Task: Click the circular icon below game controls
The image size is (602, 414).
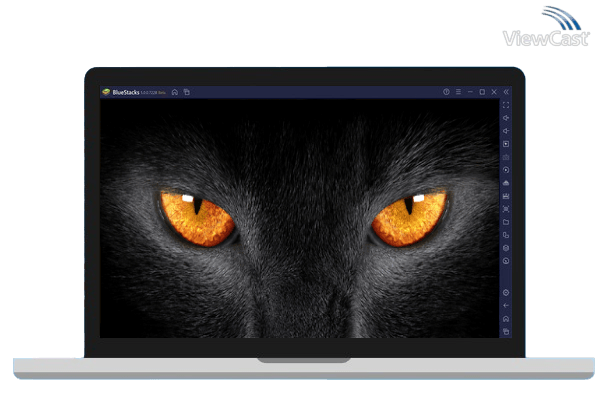Action: (506, 170)
